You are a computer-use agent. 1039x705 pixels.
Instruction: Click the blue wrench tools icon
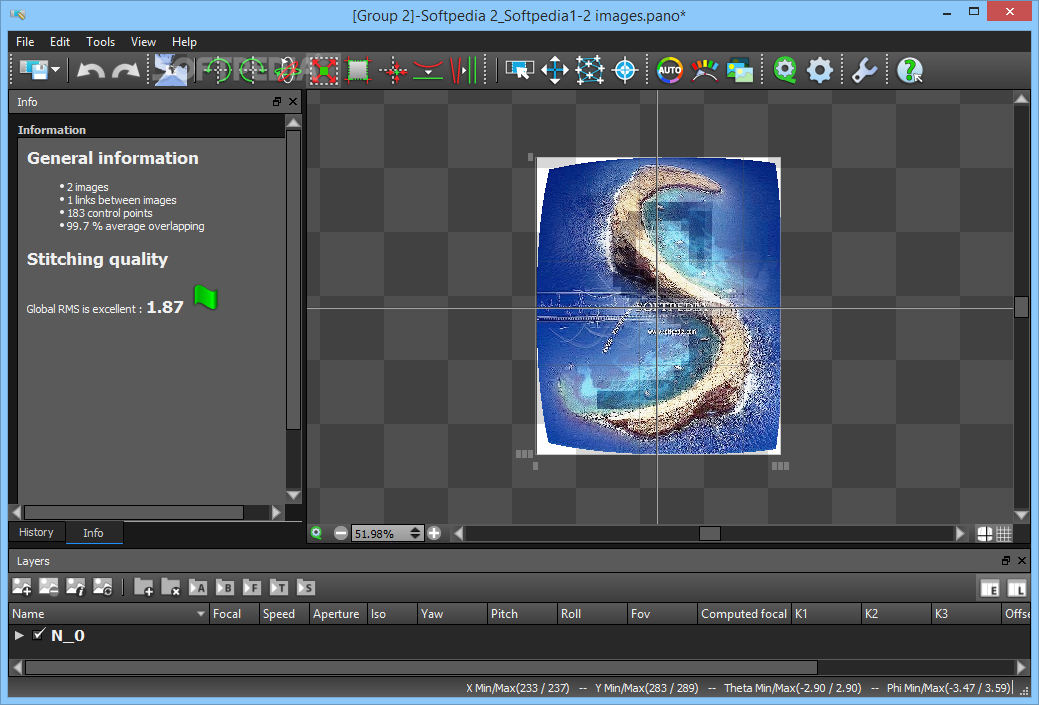tap(864, 70)
